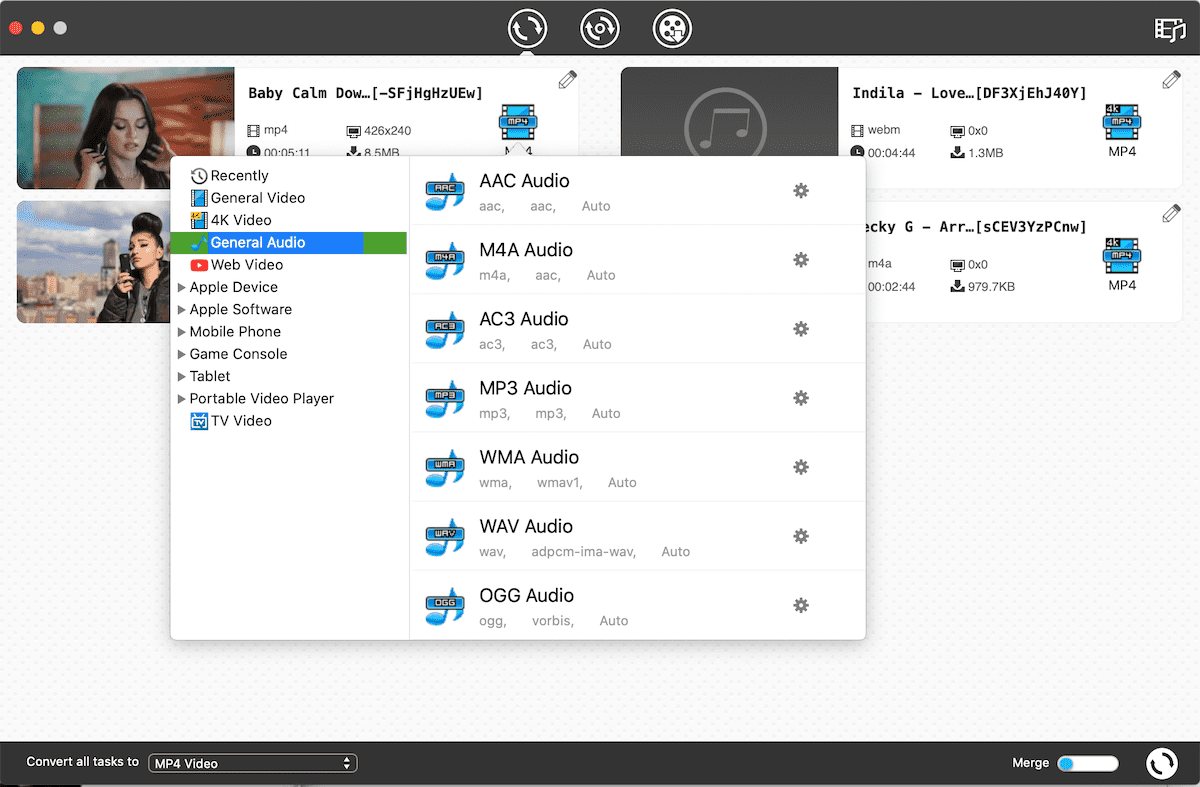Open the Download tab icon in top toolbar
The height and width of the screenshot is (787, 1200).
[600, 28]
